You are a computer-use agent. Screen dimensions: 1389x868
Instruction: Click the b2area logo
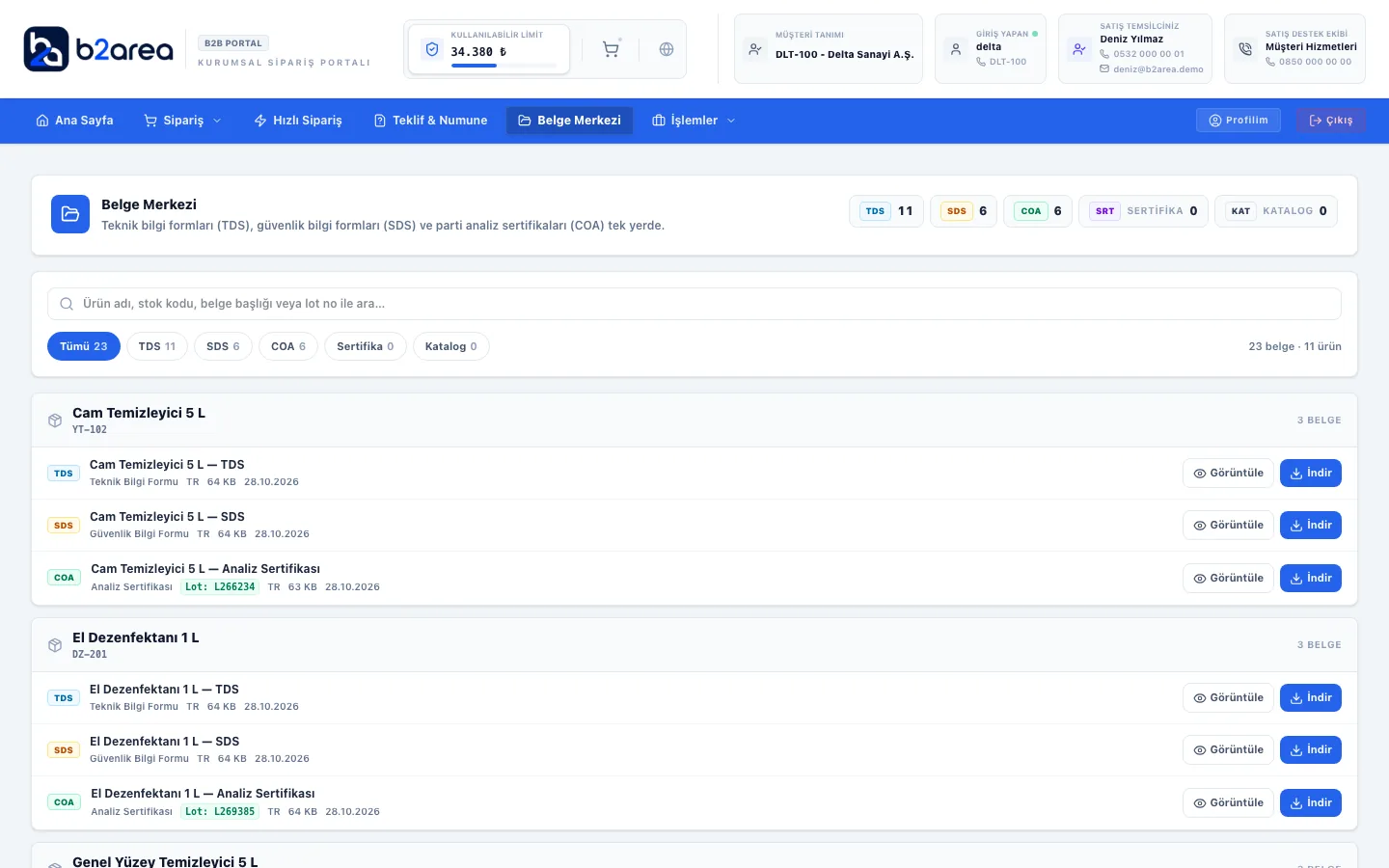click(x=98, y=49)
